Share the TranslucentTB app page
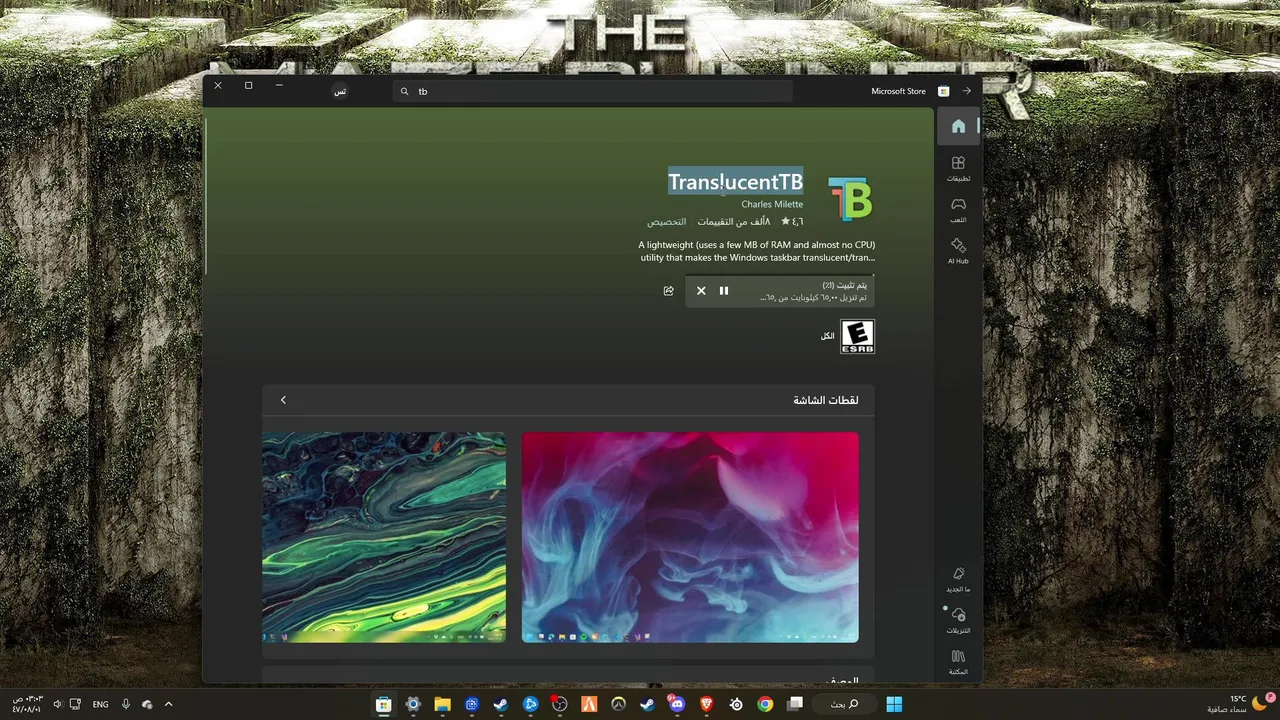The image size is (1280, 720). 668,291
